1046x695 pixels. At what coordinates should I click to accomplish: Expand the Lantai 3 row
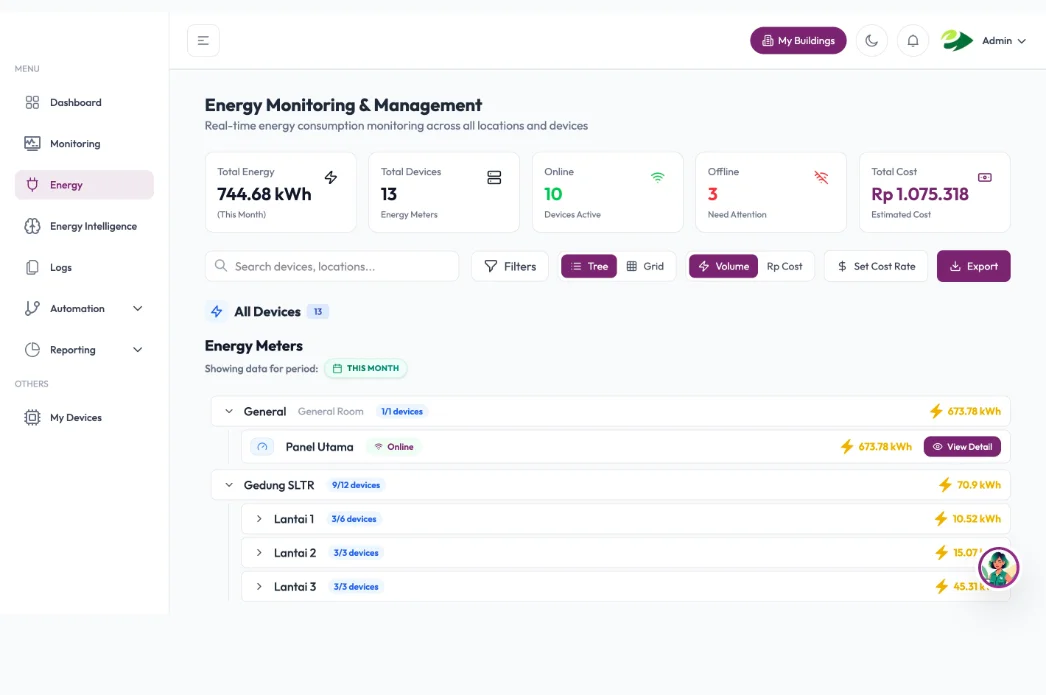pos(259,587)
